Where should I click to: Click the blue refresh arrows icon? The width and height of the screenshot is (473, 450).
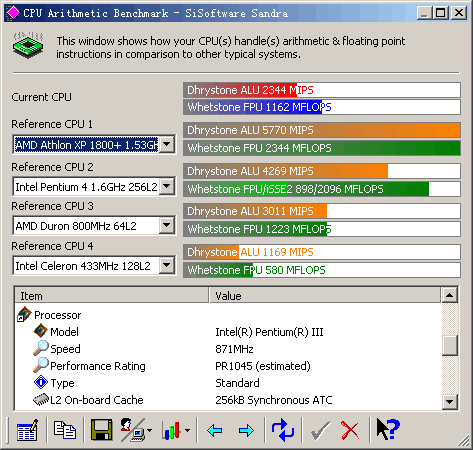pos(283,430)
